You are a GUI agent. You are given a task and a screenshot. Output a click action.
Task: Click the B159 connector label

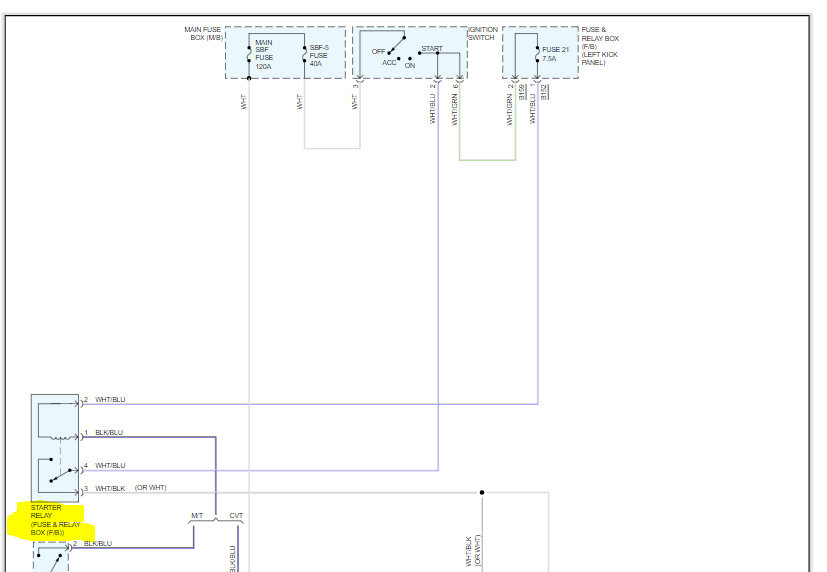click(522, 92)
